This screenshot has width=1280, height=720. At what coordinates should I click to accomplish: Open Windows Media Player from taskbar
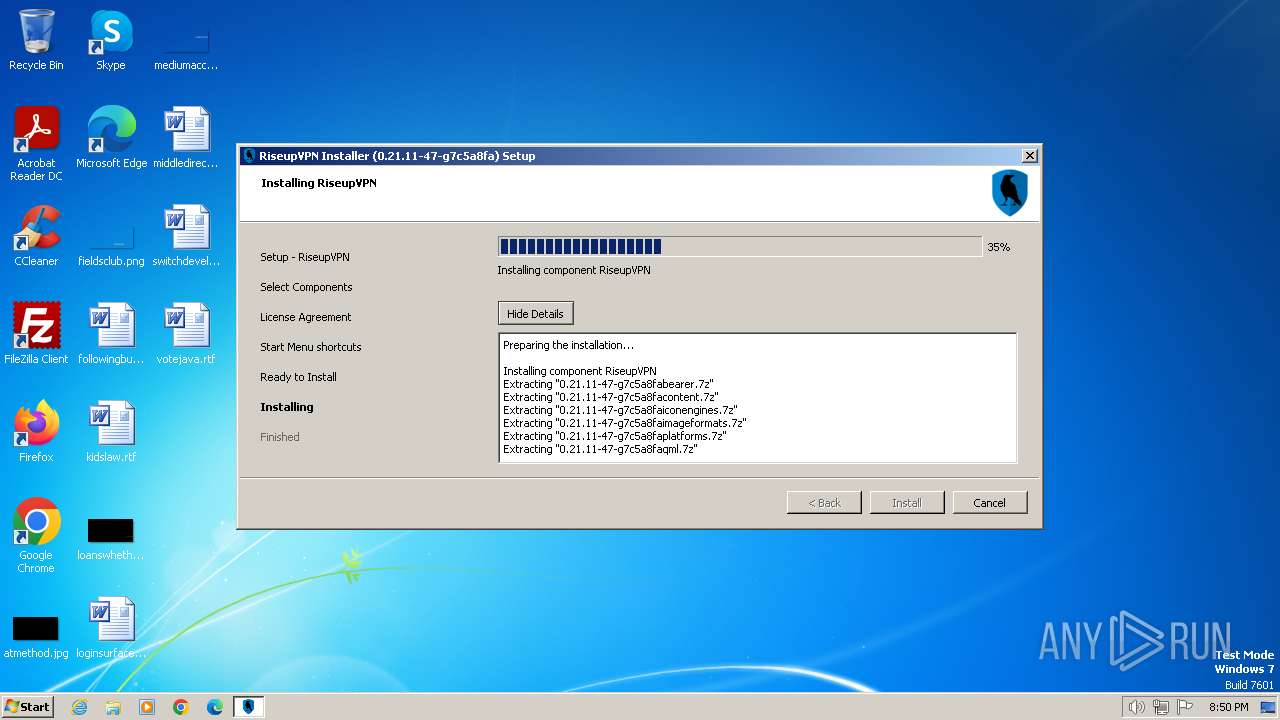coord(147,707)
